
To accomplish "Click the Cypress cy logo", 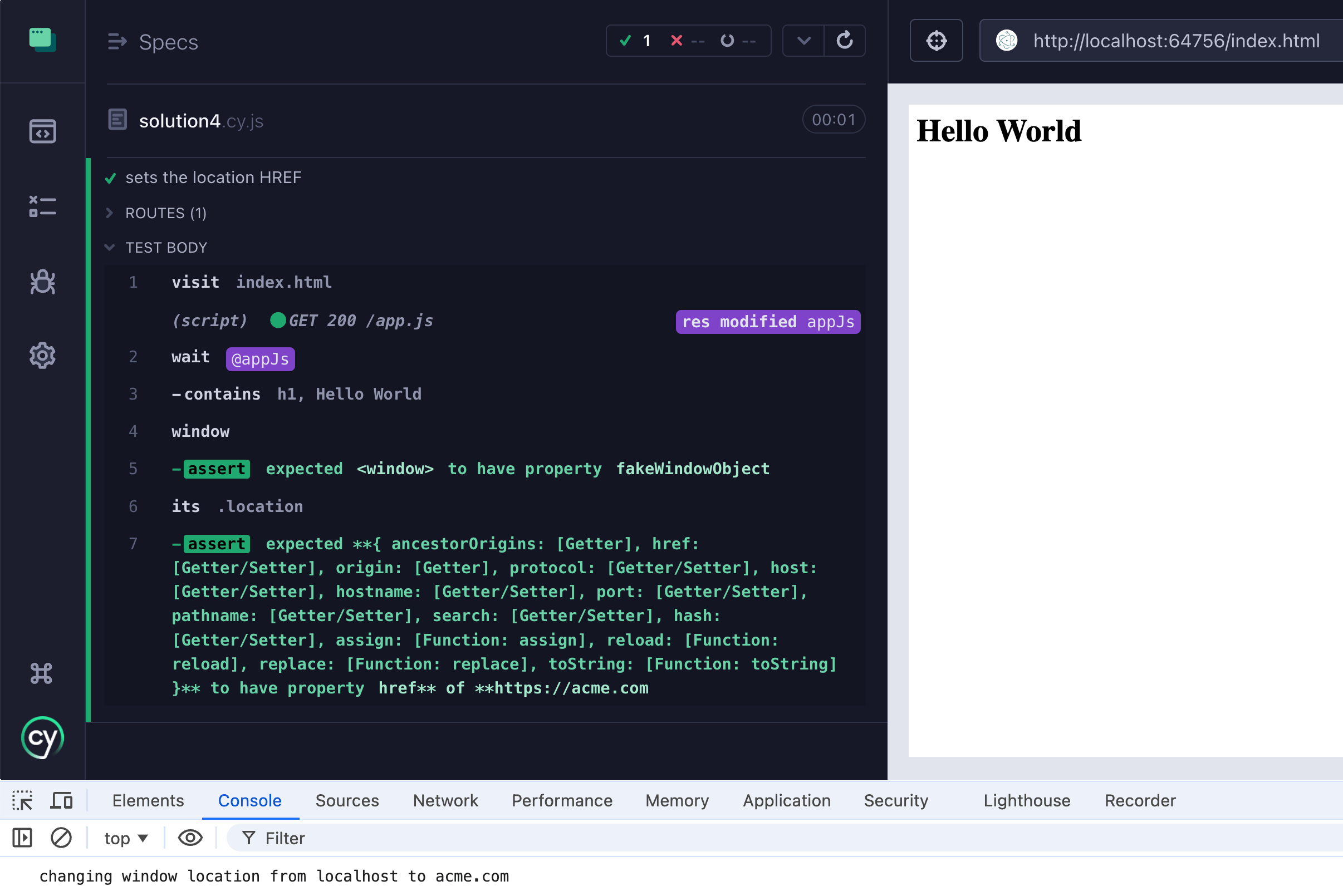I will tap(42, 738).
